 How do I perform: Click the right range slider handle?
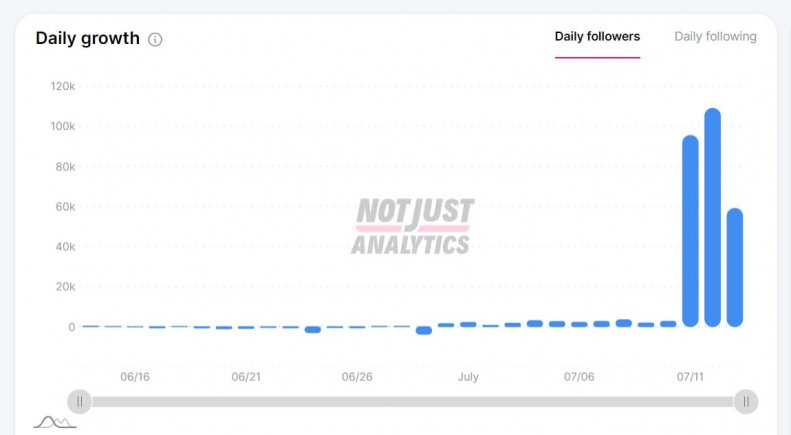click(x=745, y=402)
